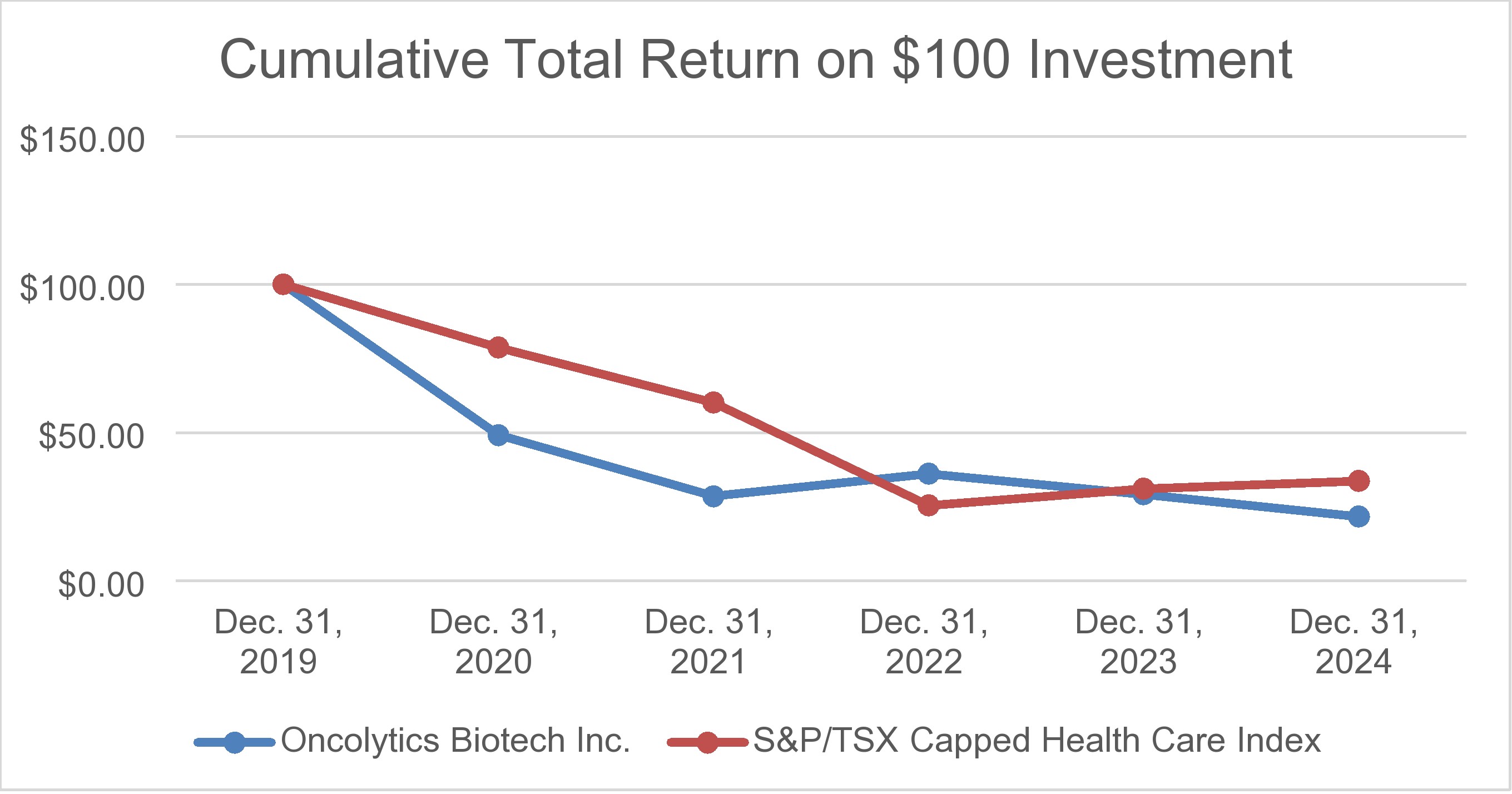This screenshot has height=794, width=1512.
Task: Click the red S&P/TSX legend marker
Action: coord(707,743)
